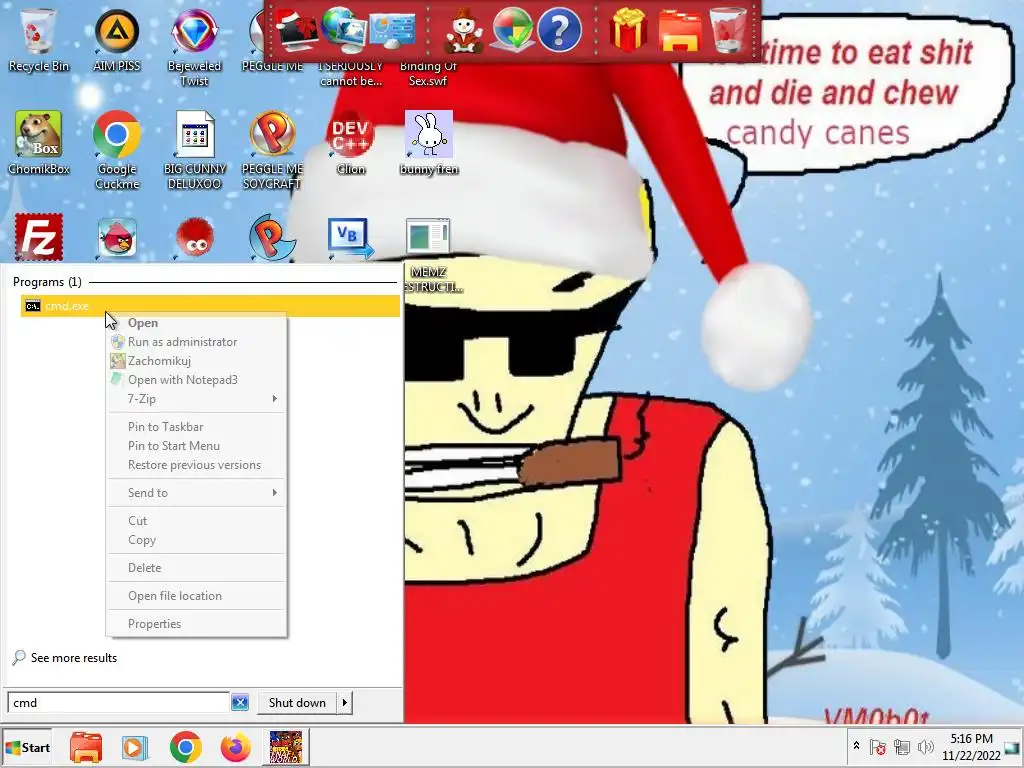
Task: Select Delete in the context menu
Action: pos(197,568)
